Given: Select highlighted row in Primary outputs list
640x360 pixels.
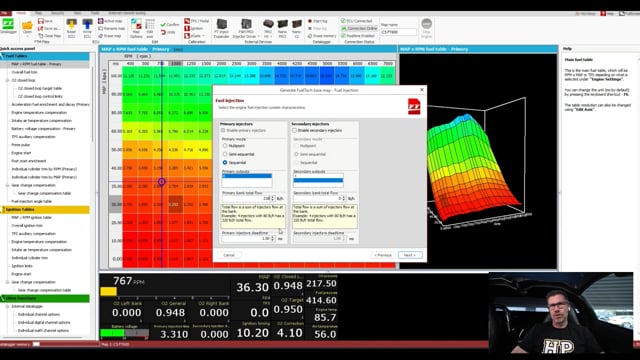Looking at the screenshot, I should [x=247, y=176].
